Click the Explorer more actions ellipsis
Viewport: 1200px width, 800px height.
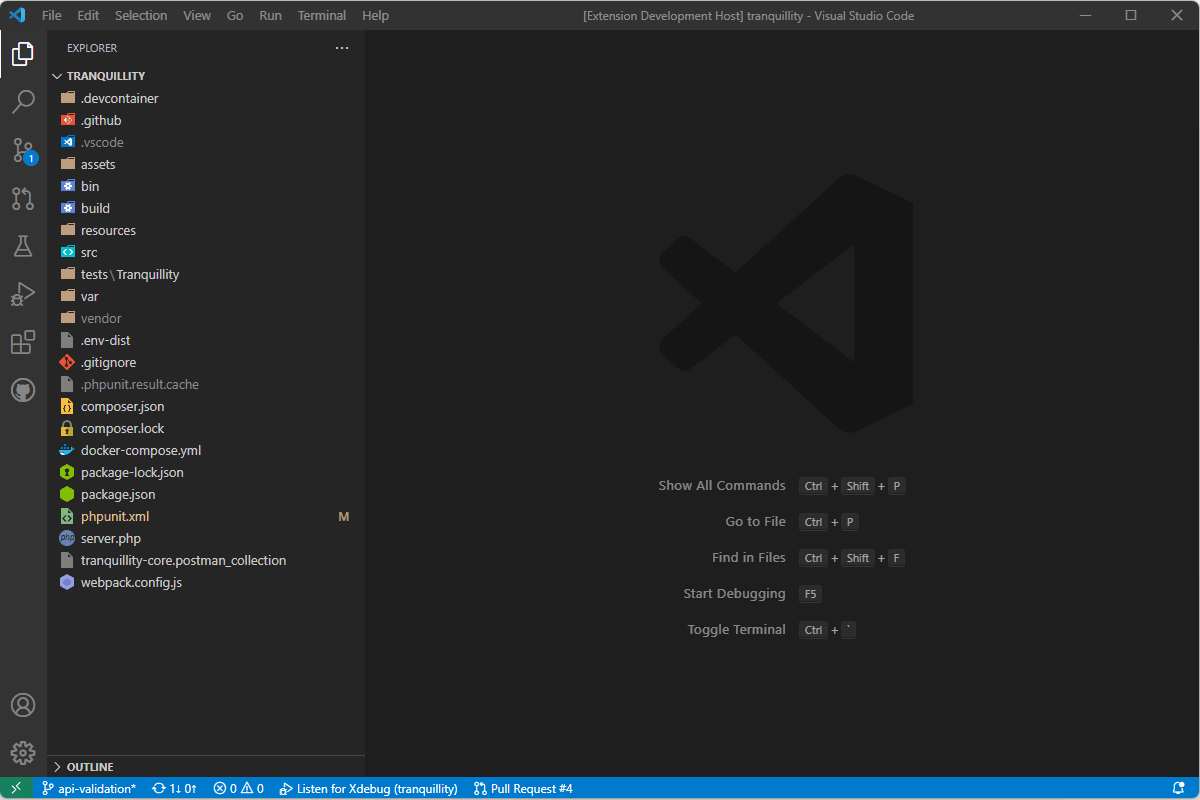342,48
